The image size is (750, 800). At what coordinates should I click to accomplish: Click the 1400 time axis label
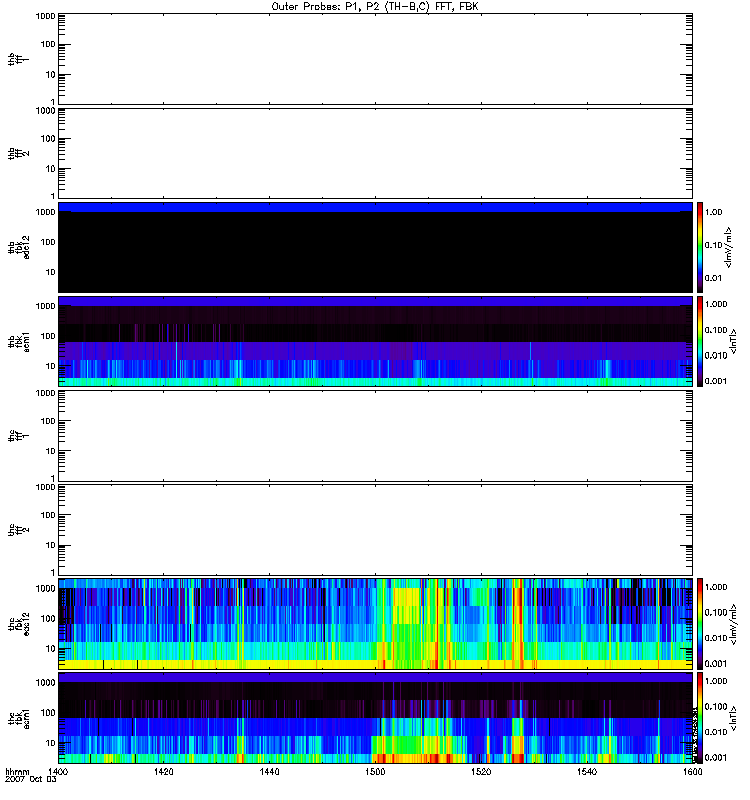click(59, 773)
